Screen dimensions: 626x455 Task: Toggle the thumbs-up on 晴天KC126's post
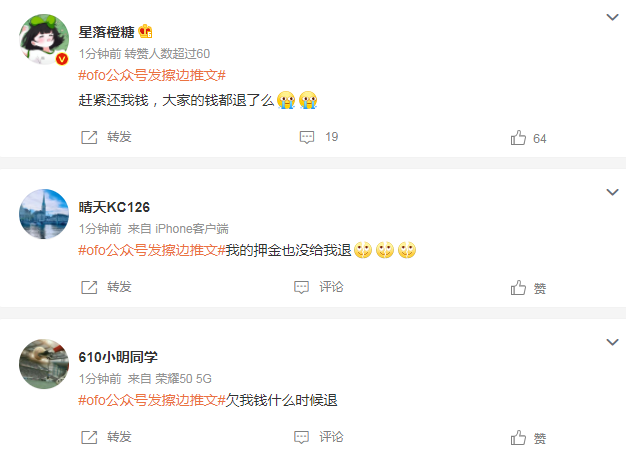coord(518,288)
